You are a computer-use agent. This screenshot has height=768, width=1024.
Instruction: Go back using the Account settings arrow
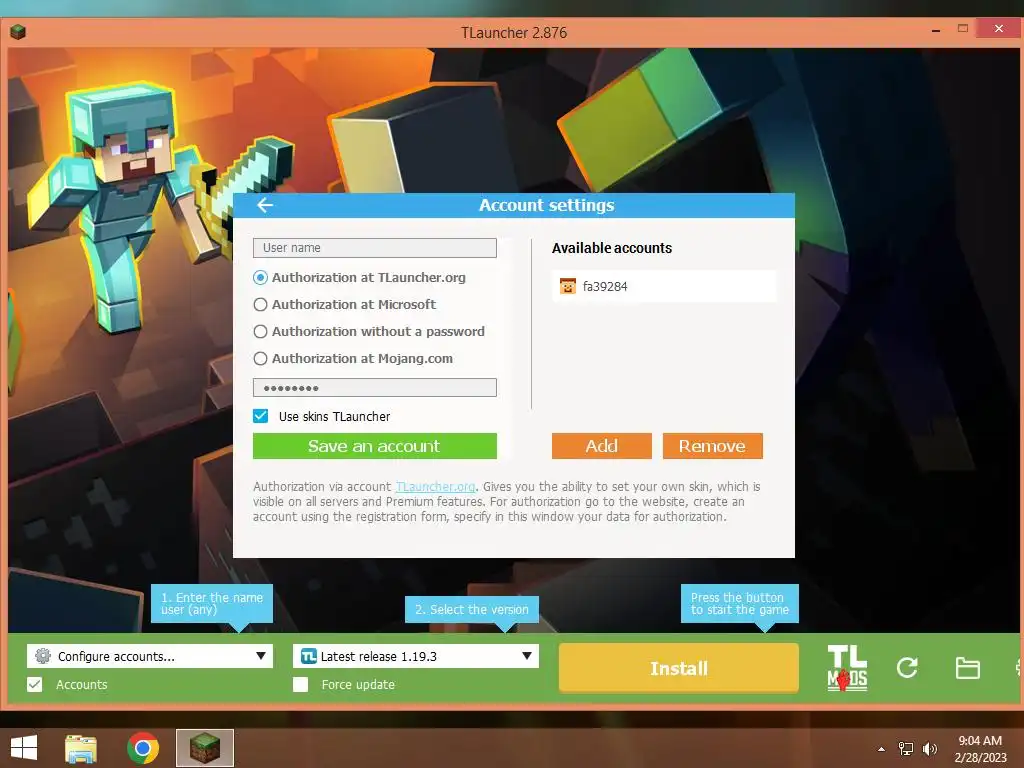coord(264,205)
